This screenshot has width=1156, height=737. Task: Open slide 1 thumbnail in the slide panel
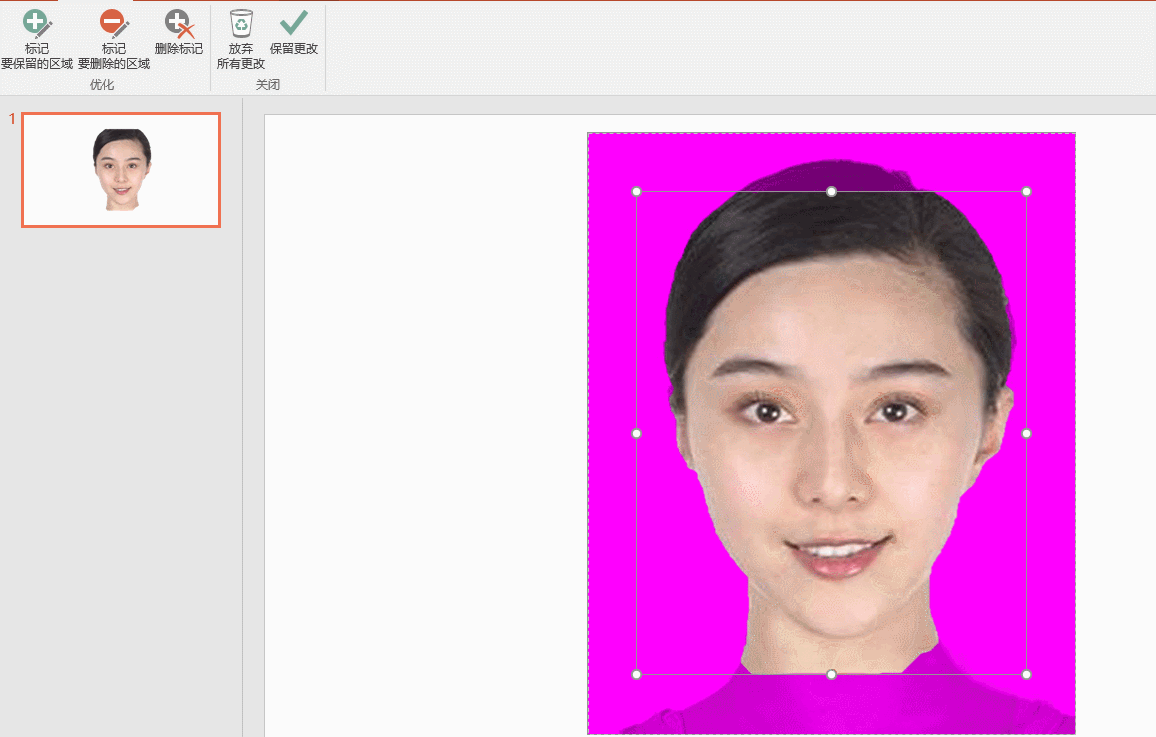pos(121,169)
